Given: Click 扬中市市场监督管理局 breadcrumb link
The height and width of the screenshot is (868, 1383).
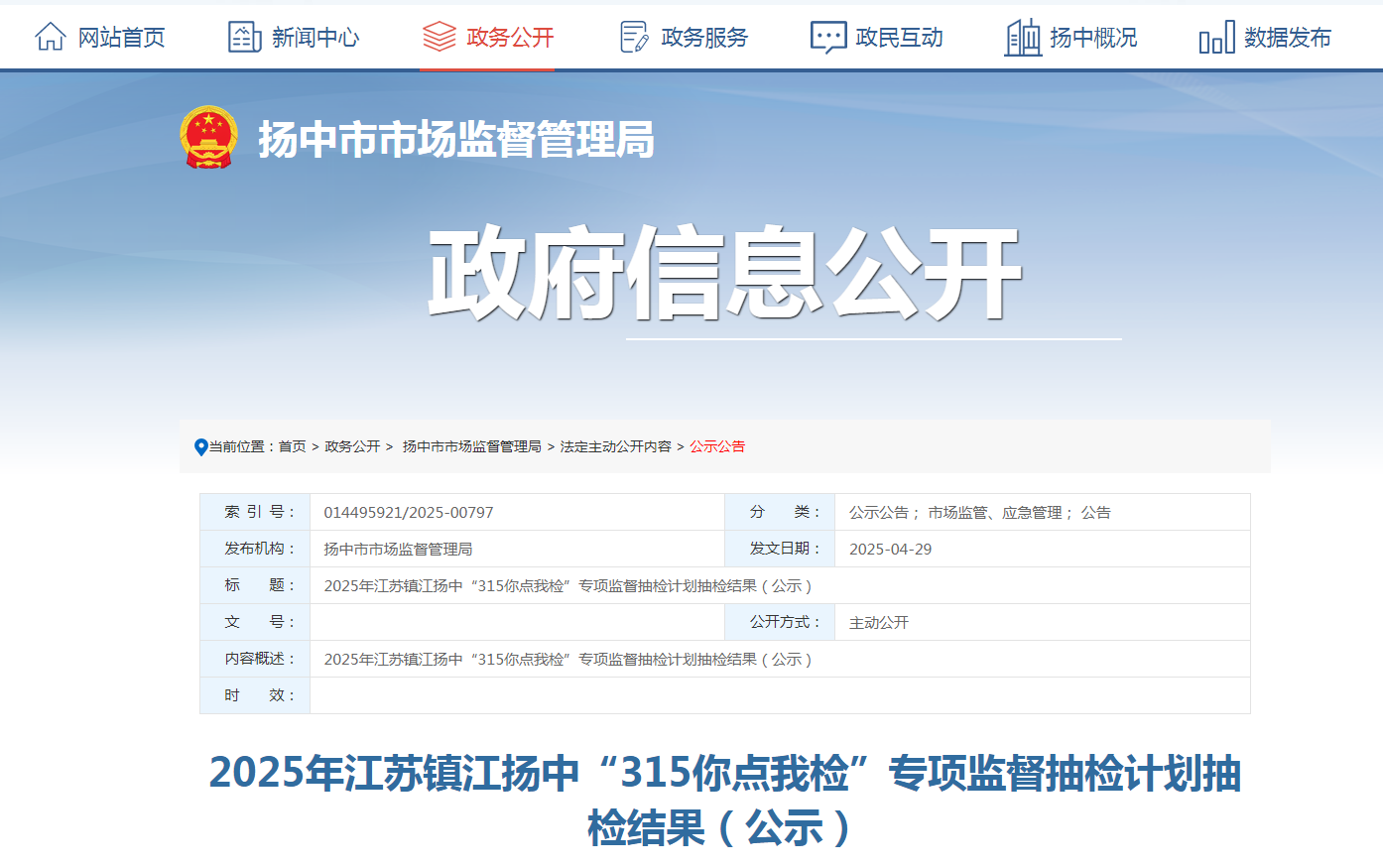Looking at the screenshot, I should 471,446.
